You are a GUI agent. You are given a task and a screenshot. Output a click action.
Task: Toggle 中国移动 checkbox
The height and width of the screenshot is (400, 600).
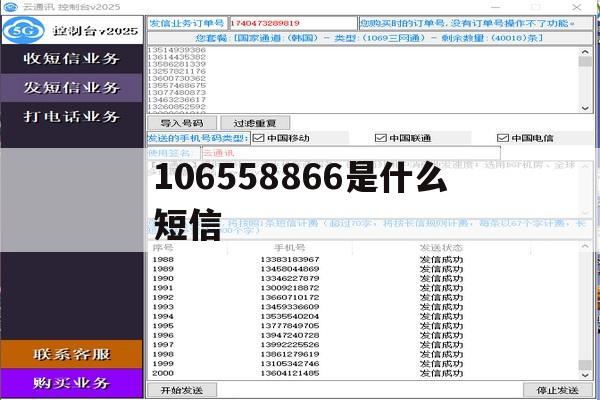click(259, 138)
